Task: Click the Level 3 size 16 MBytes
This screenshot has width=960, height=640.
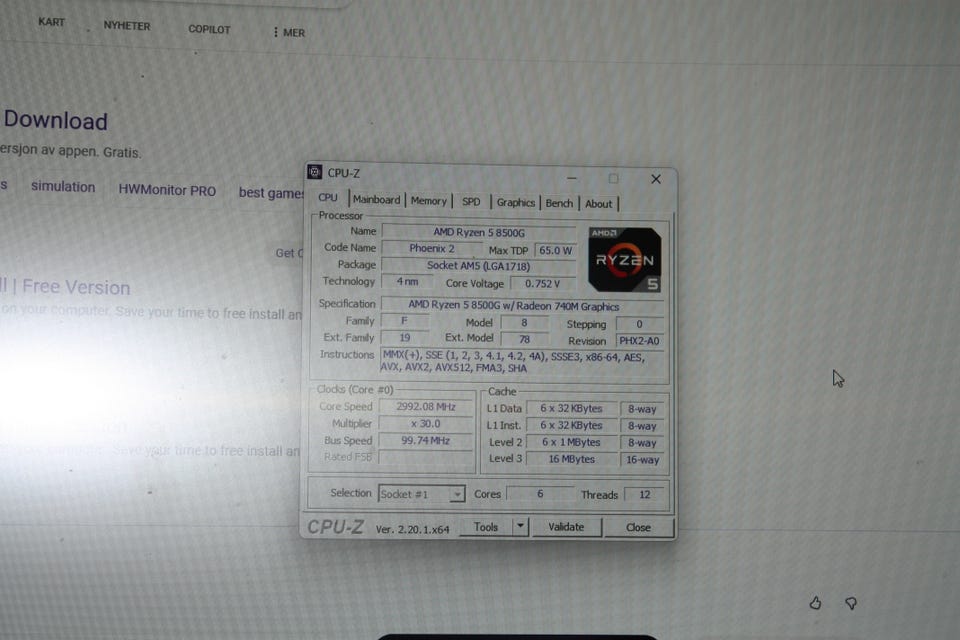Action: [x=571, y=459]
